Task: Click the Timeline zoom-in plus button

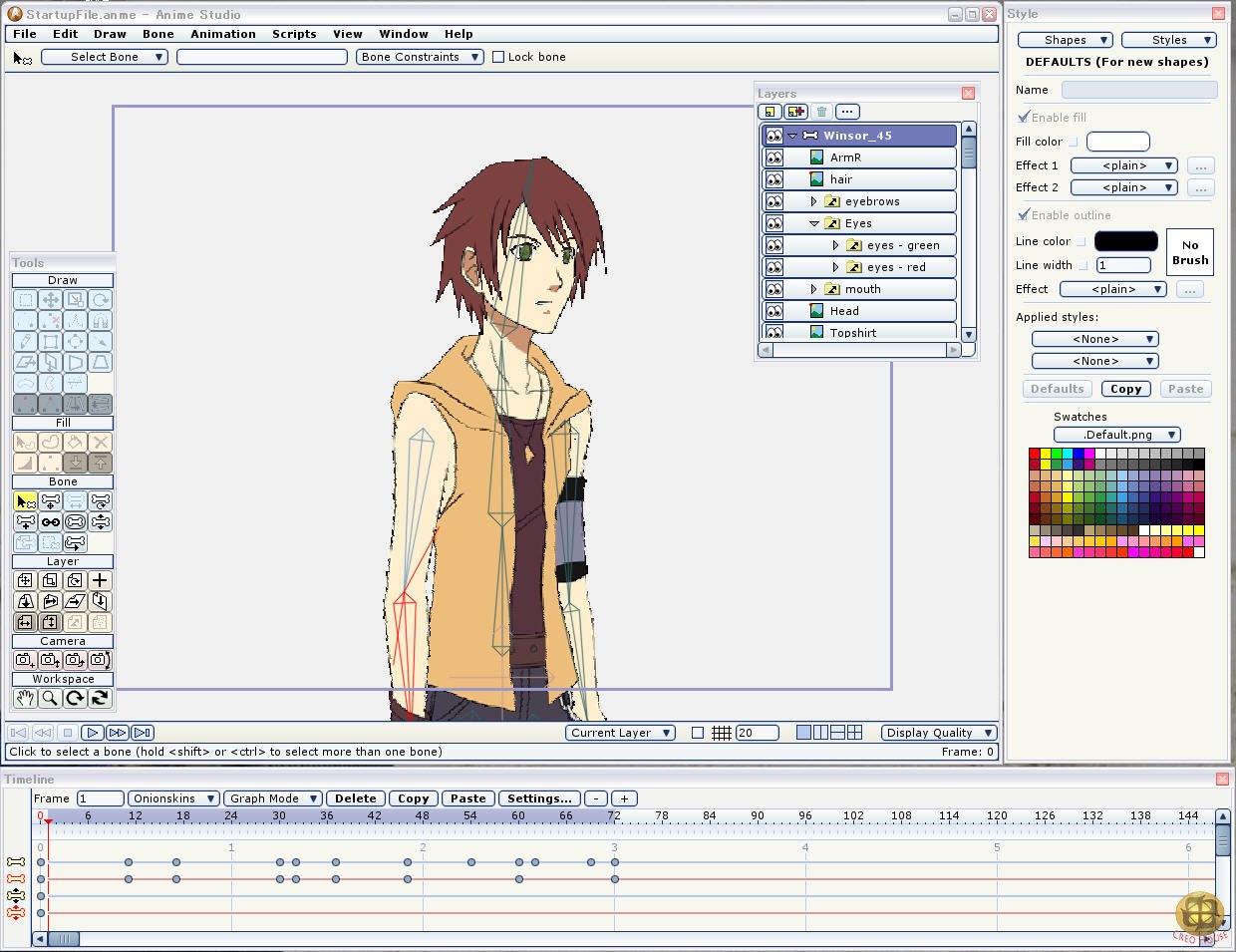Action: (x=624, y=798)
